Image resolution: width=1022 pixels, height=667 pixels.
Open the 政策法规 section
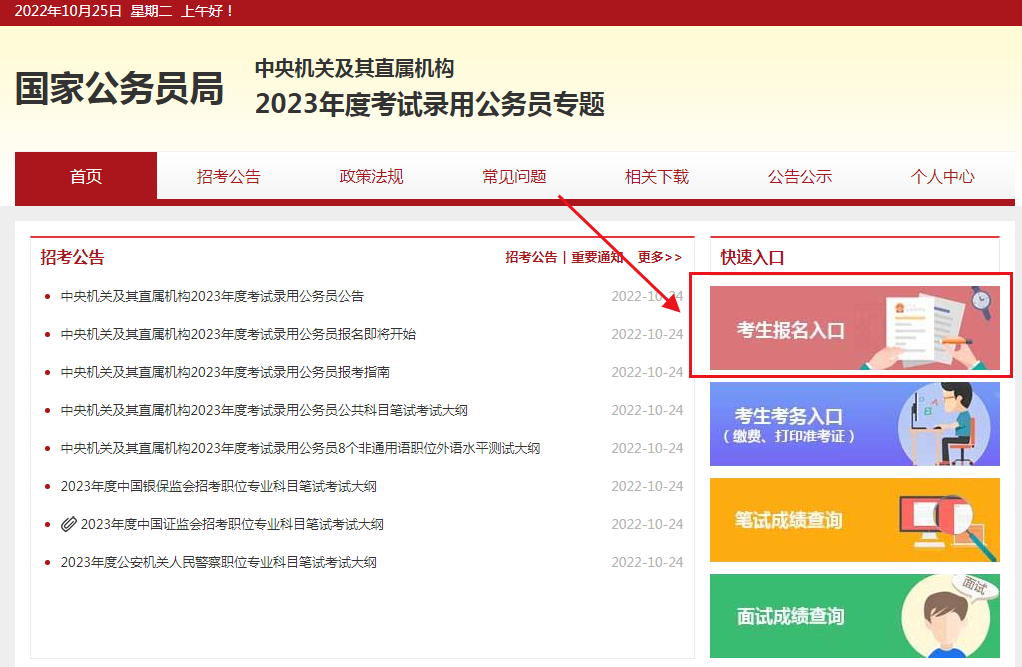371,176
